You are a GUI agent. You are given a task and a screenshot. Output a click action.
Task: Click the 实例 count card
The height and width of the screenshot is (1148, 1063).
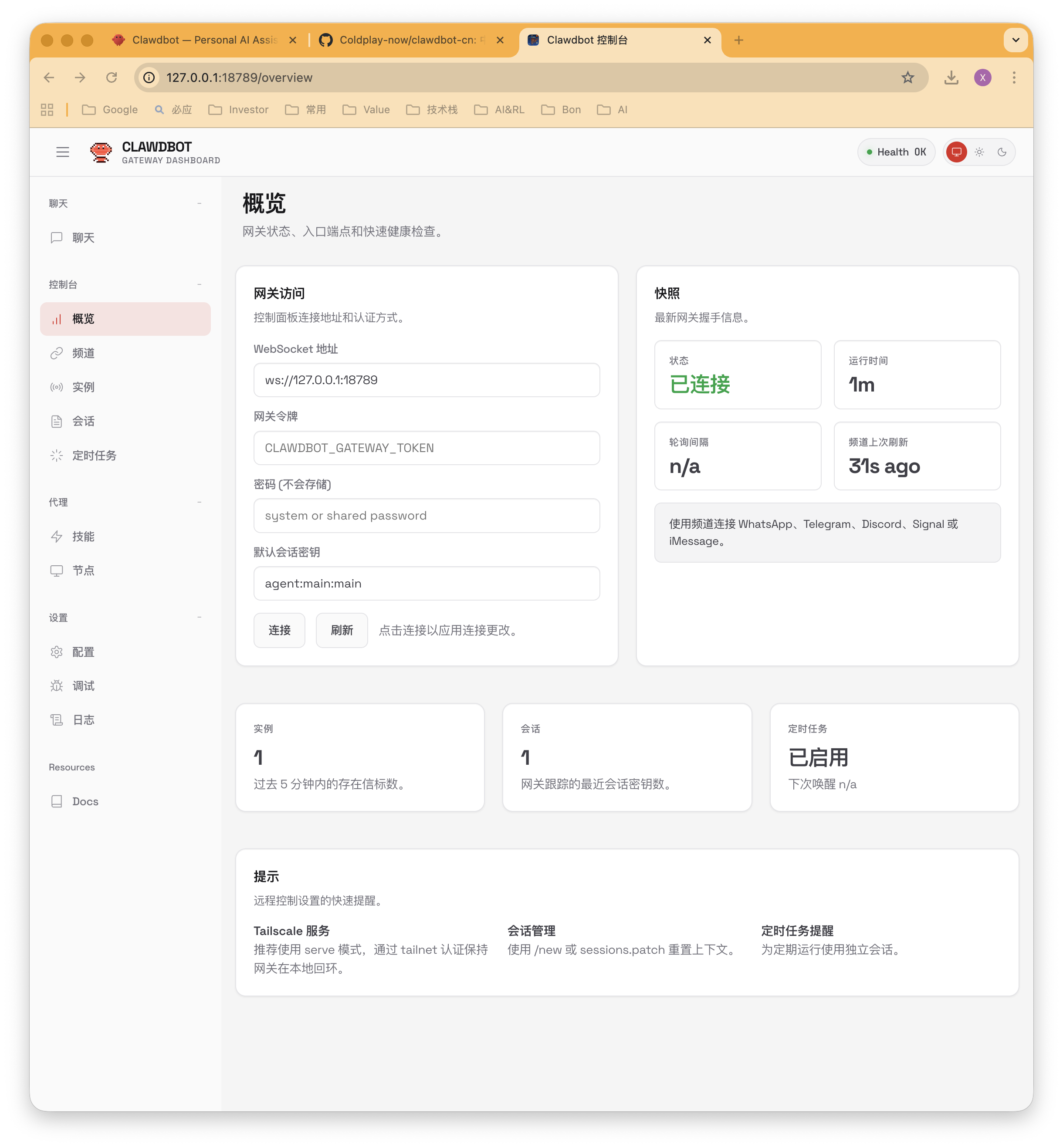tap(360, 757)
